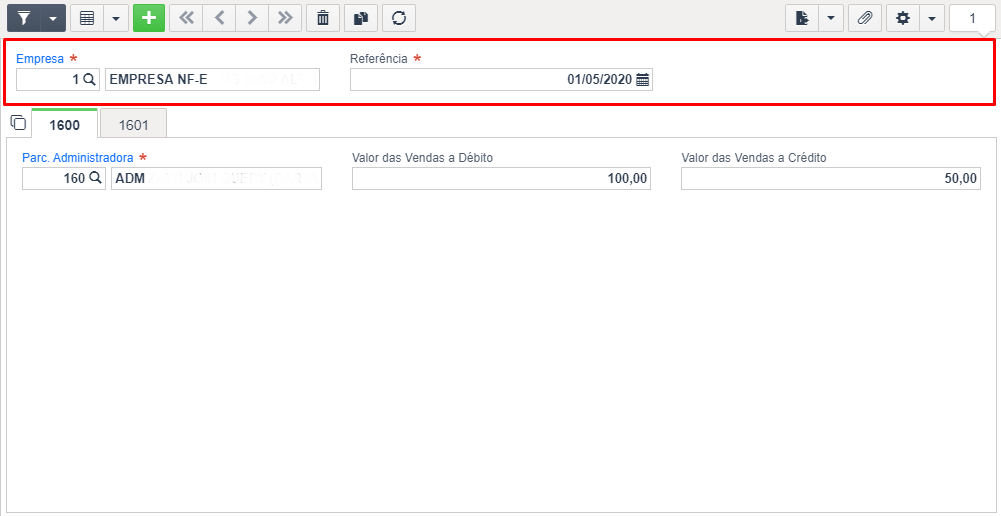Select the 1600 tab

64,124
